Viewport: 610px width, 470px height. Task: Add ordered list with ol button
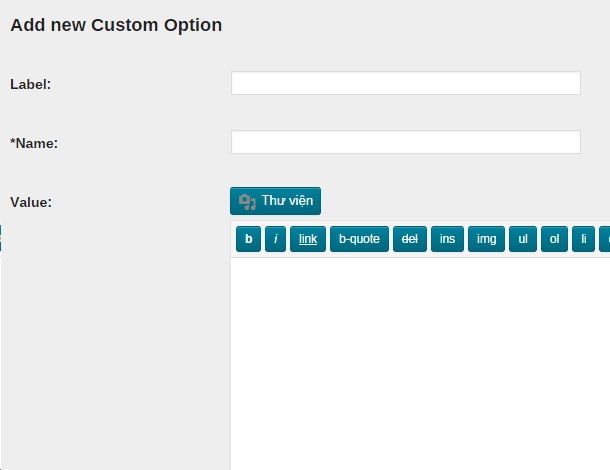pyautogui.click(x=554, y=239)
